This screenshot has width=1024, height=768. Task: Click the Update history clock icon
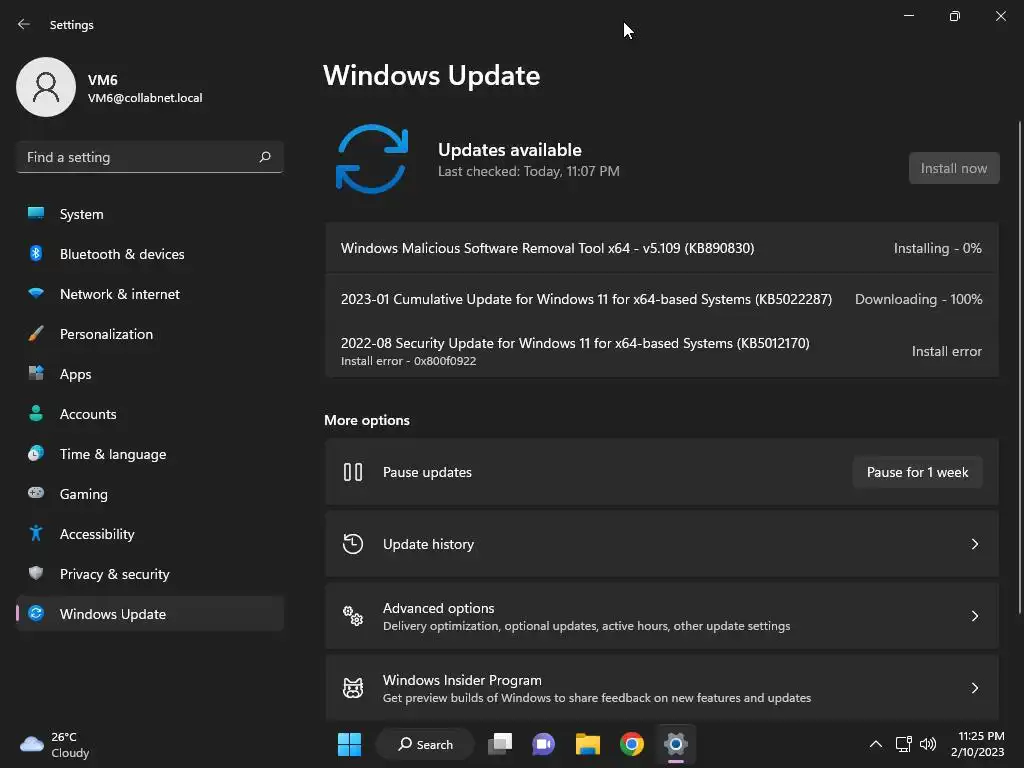(x=353, y=544)
